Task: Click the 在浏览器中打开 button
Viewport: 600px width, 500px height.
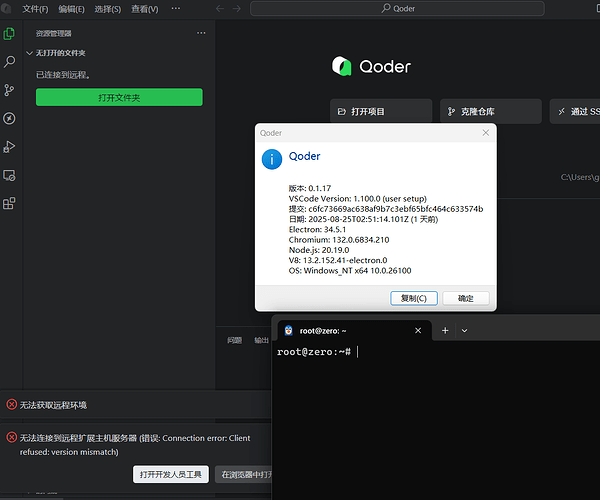Action: click(x=243, y=474)
